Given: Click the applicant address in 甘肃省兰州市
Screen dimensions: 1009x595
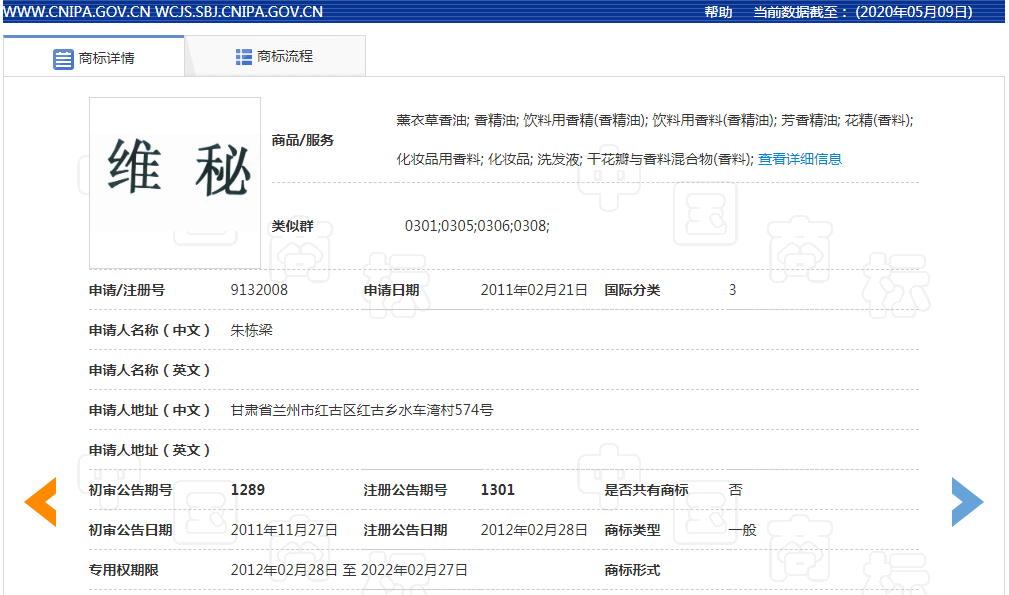Looking at the screenshot, I should pos(361,410).
